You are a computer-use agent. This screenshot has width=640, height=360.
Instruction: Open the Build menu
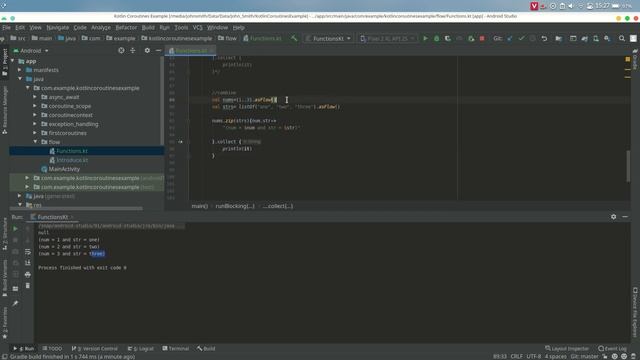pos(148,27)
